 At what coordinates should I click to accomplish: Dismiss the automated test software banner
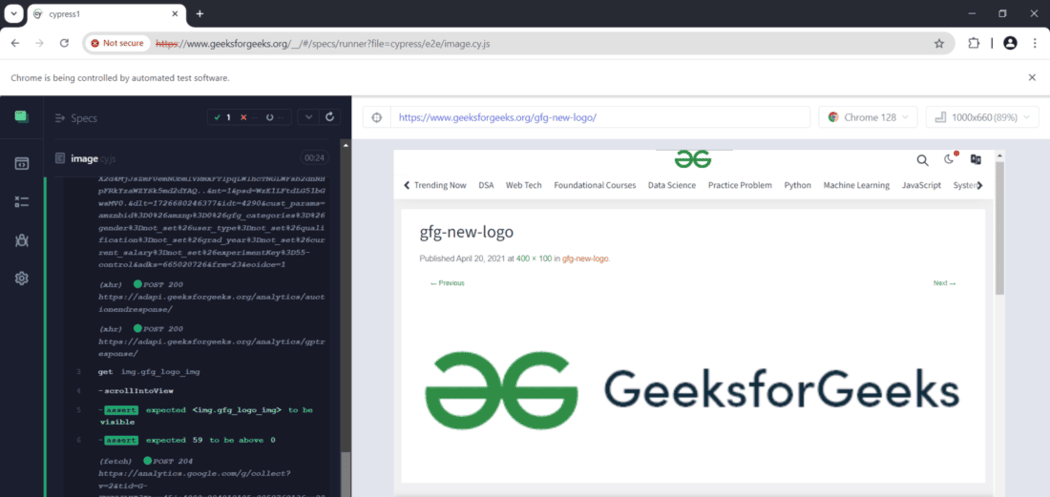coord(1032,78)
